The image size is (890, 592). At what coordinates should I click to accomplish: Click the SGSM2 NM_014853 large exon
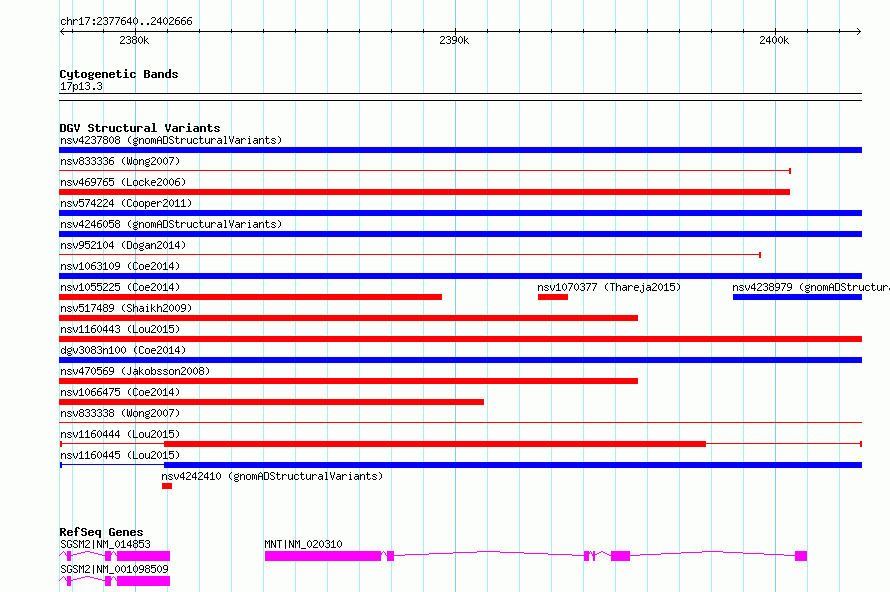pyautogui.click(x=144, y=556)
